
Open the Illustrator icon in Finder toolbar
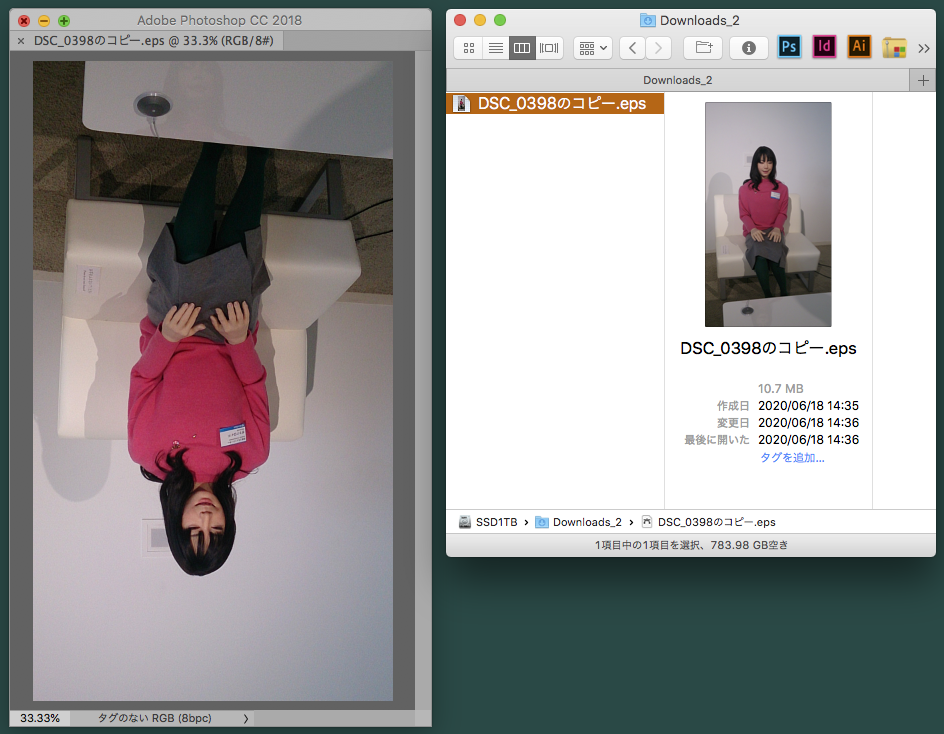pos(858,47)
